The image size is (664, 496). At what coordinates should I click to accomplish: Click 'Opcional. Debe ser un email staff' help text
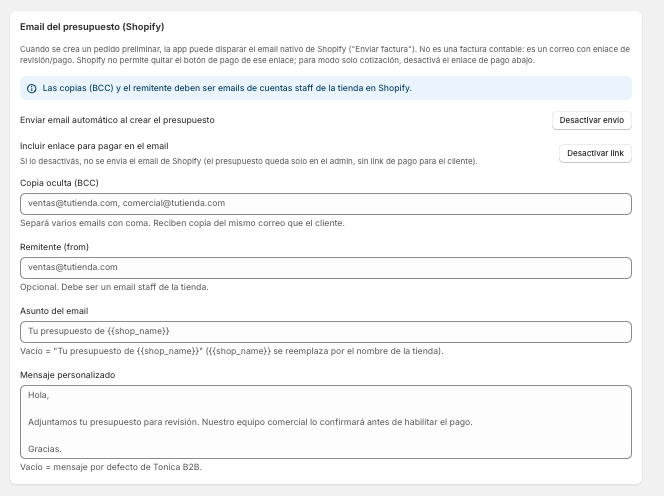(114, 287)
